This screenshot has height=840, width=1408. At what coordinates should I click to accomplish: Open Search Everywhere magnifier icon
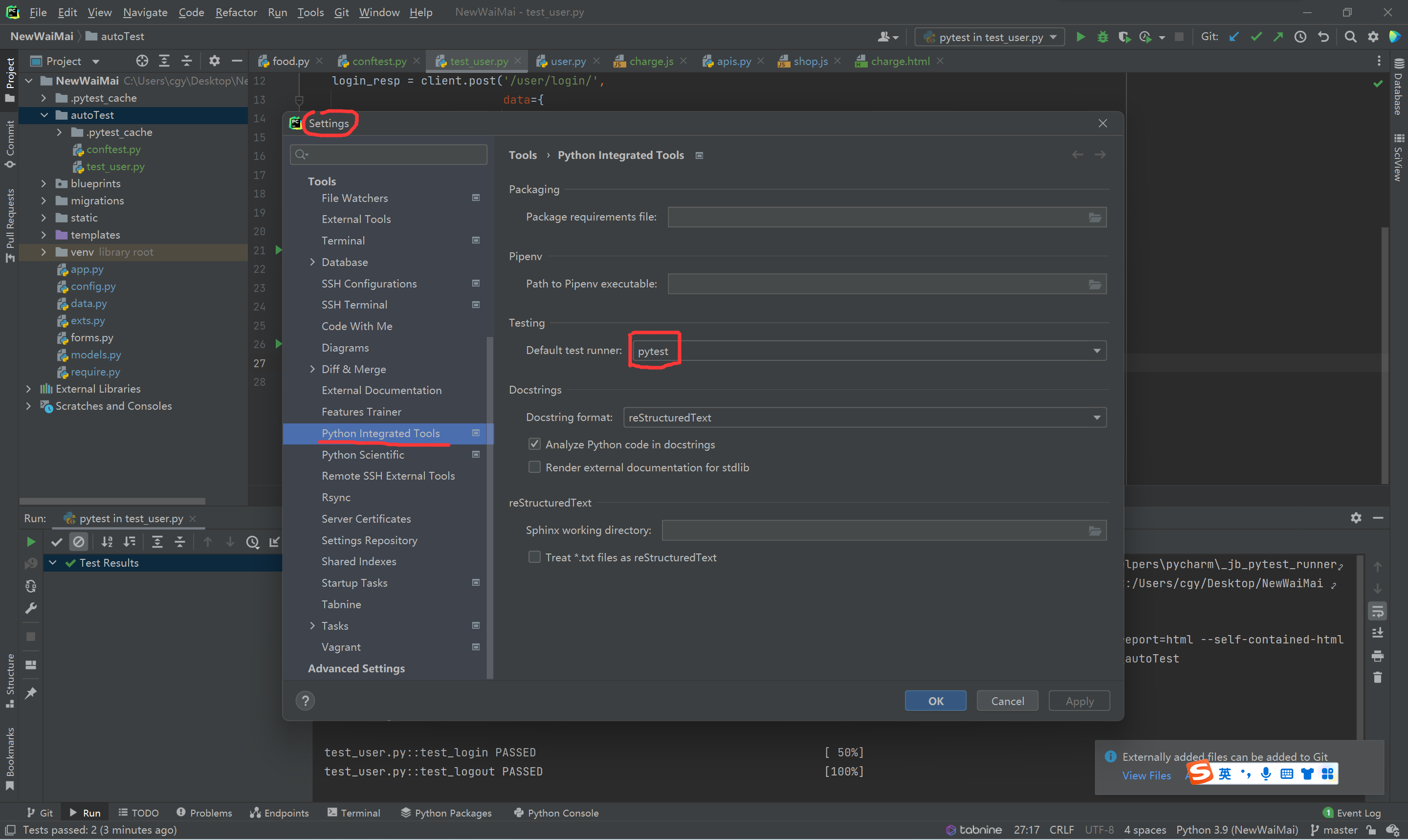[1350, 37]
